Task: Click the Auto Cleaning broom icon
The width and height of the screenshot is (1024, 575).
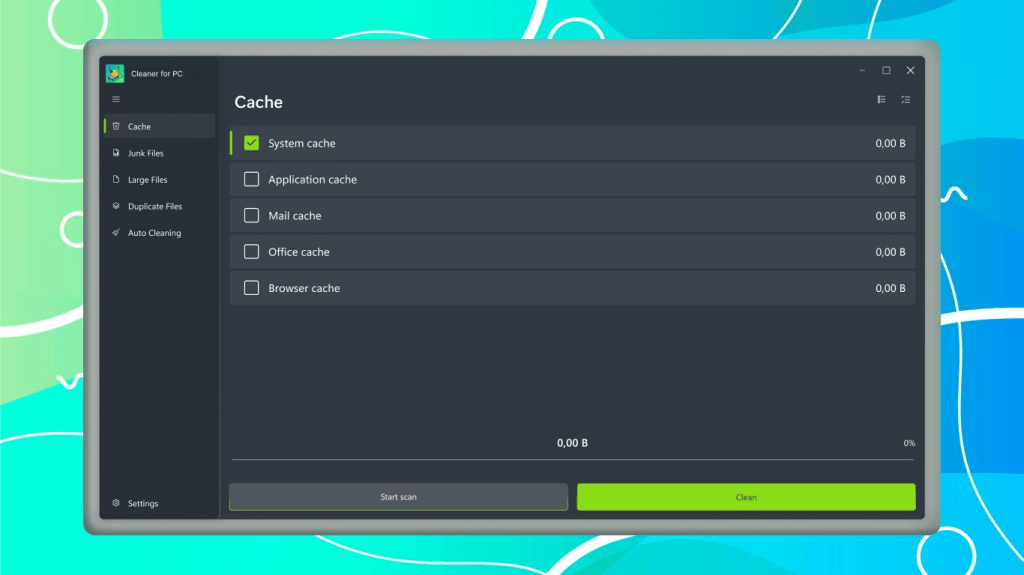Action: pyautogui.click(x=116, y=233)
